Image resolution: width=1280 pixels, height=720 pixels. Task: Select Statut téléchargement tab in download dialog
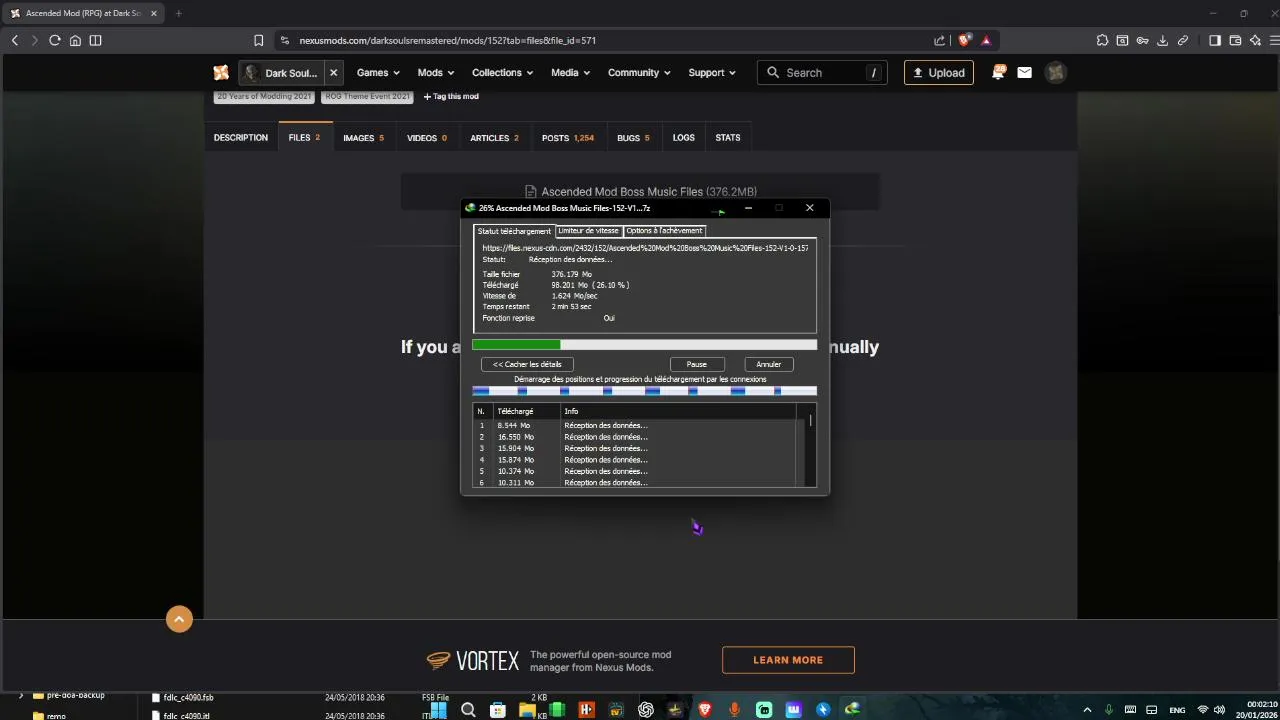(x=514, y=231)
